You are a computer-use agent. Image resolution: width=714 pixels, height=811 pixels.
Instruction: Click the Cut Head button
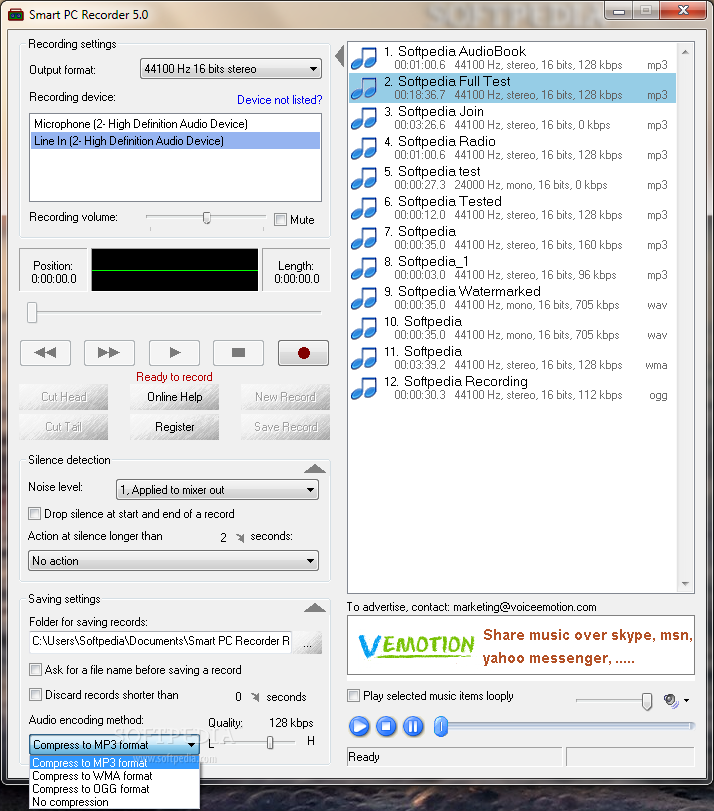[64, 397]
